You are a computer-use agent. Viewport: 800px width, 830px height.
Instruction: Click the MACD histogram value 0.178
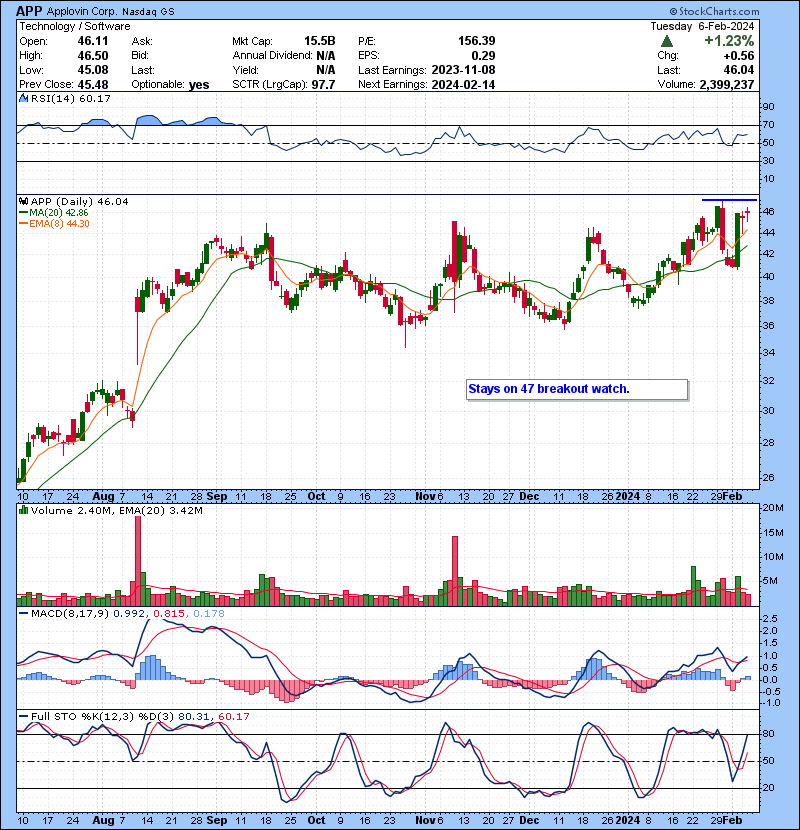coord(209,614)
